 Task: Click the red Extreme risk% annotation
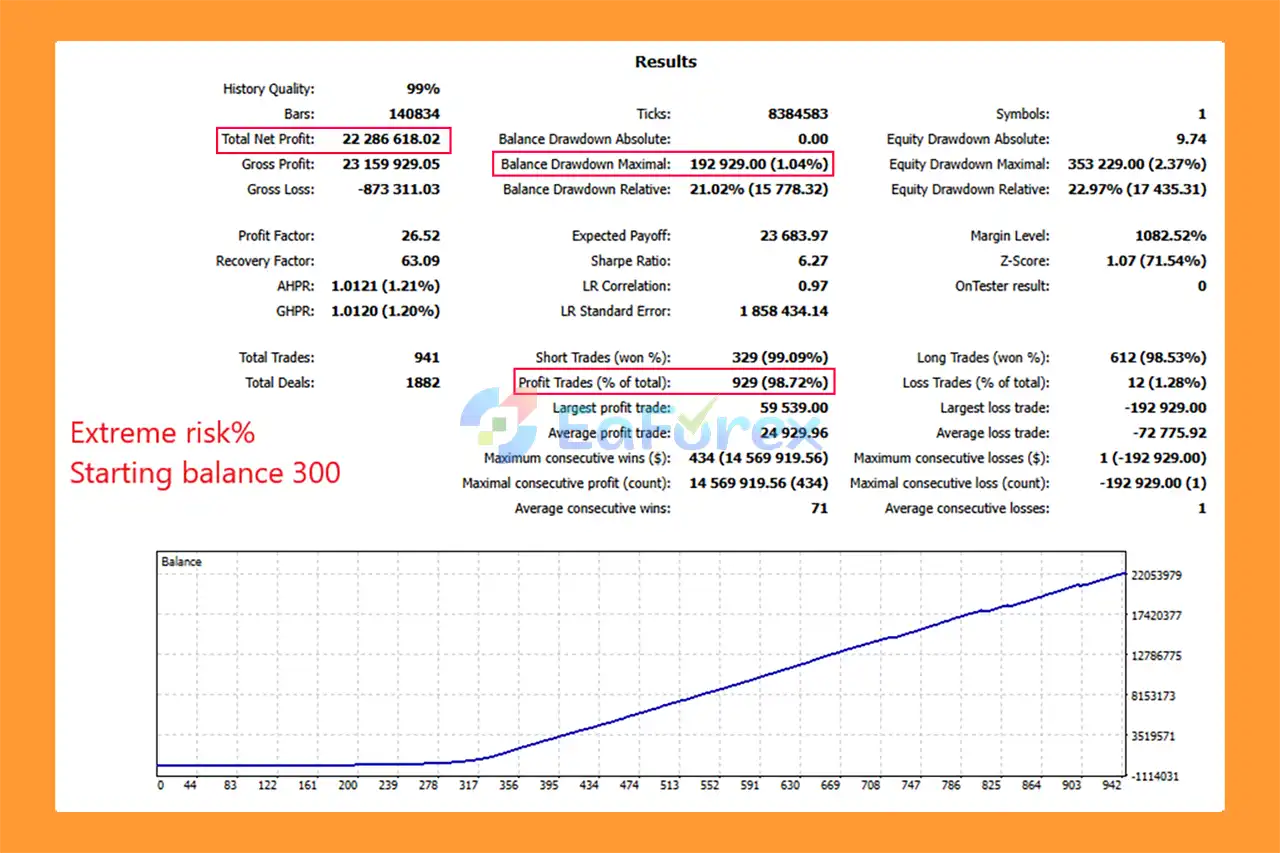(162, 433)
